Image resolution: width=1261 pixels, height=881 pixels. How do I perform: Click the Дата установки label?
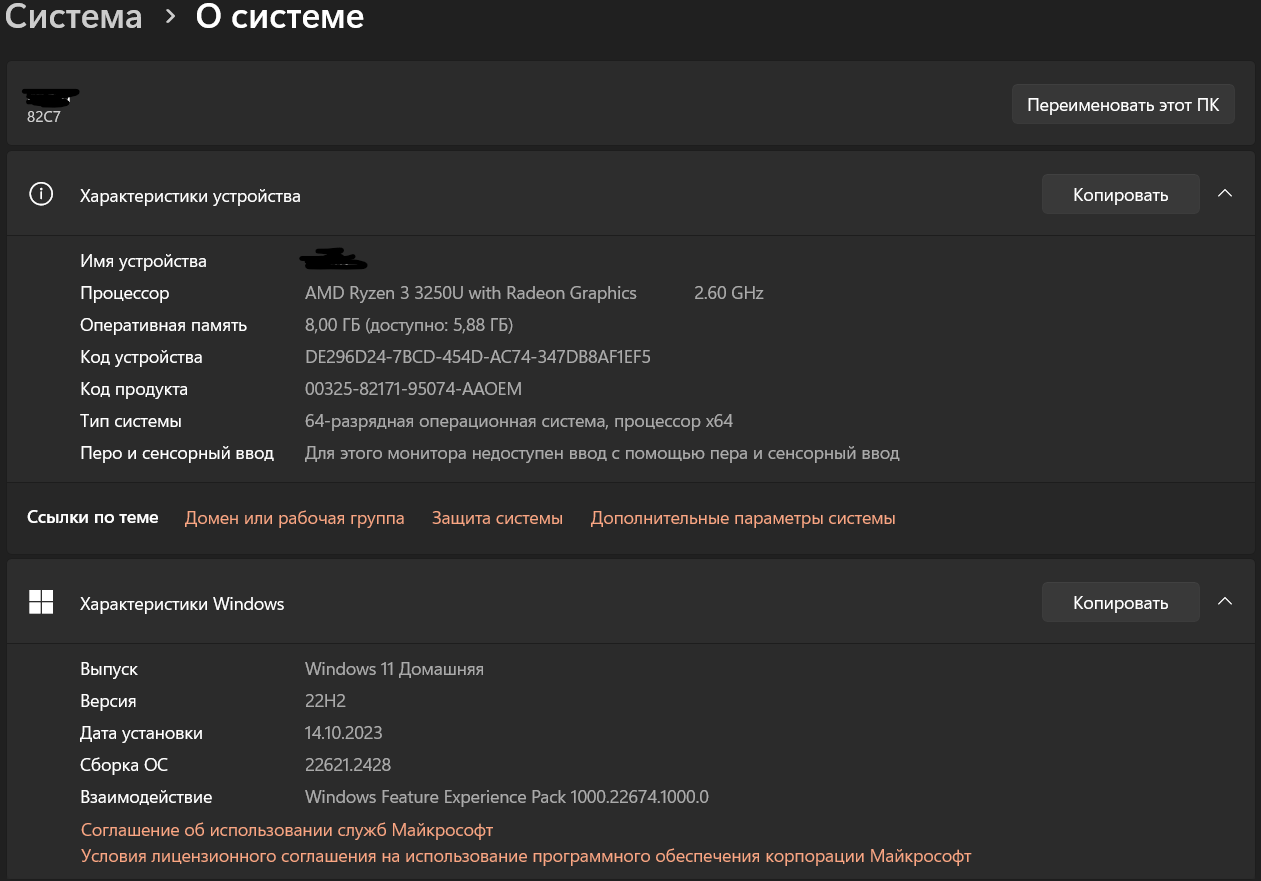(x=141, y=733)
